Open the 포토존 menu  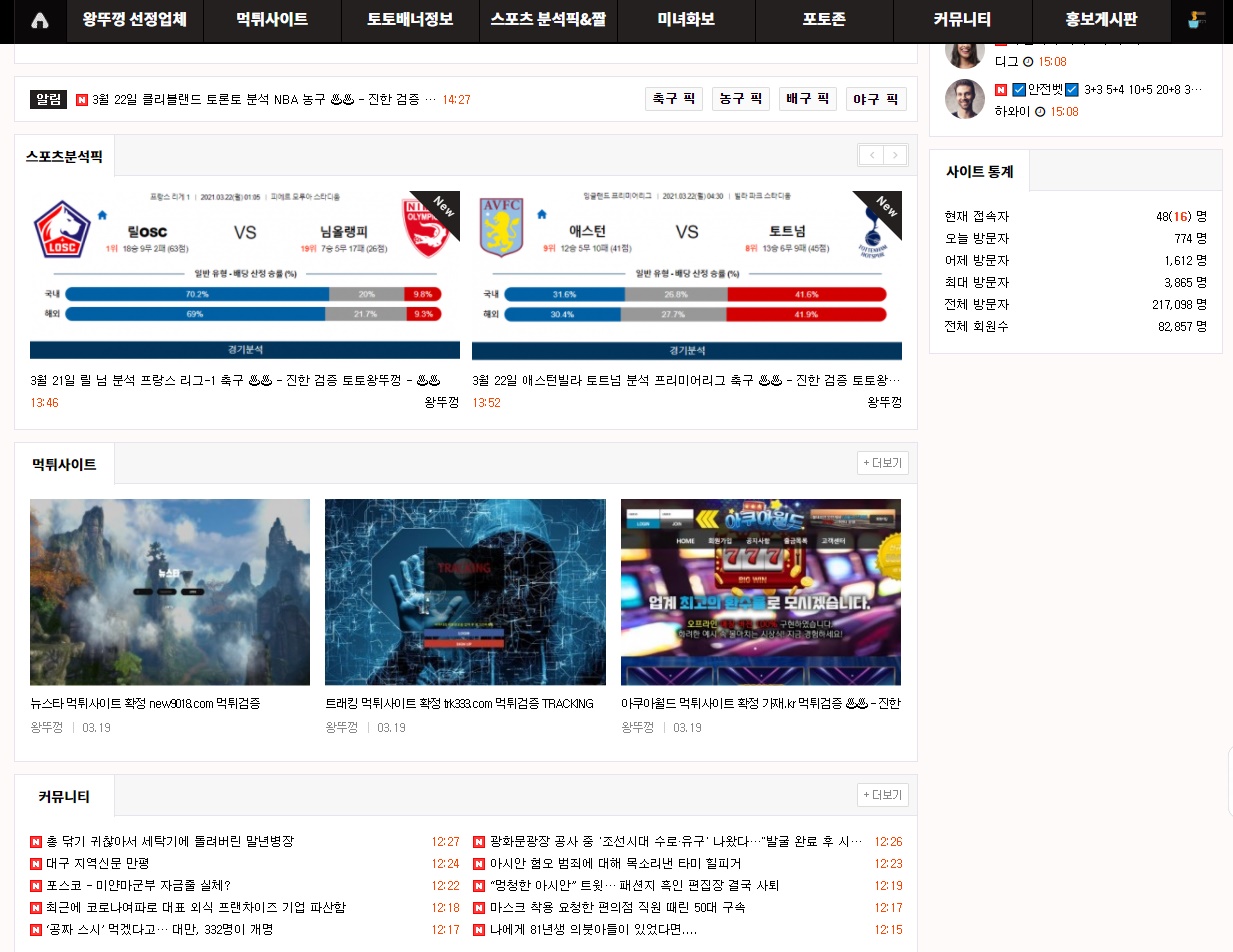(x=824, y=20)
